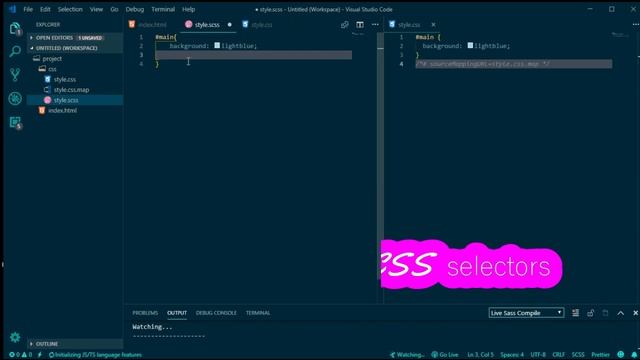Switch to the Problems panel tab
The height and width of the screenshot is (360, 640).
(x=145, y=313)
